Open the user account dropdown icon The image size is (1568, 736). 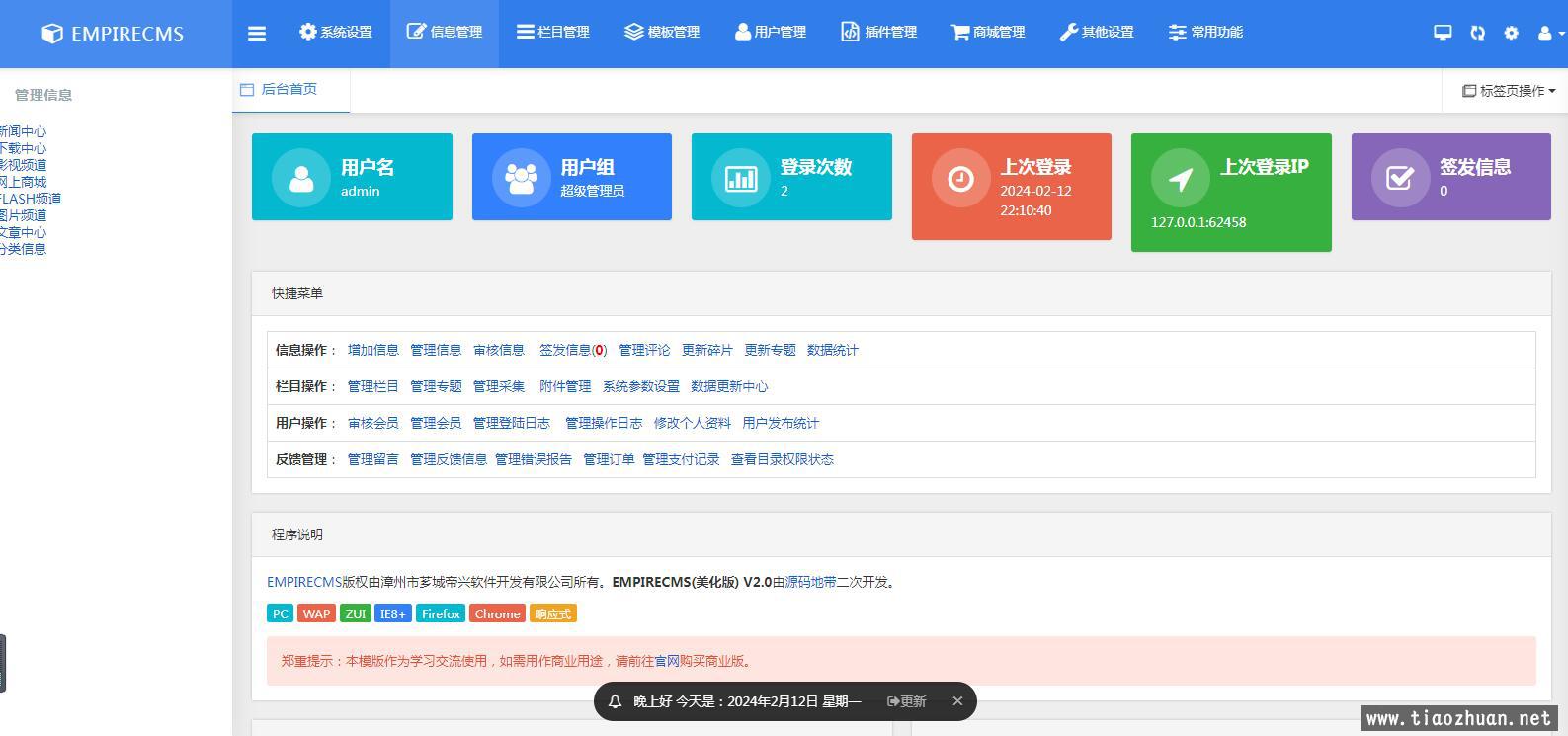(x=1549, y=33)
